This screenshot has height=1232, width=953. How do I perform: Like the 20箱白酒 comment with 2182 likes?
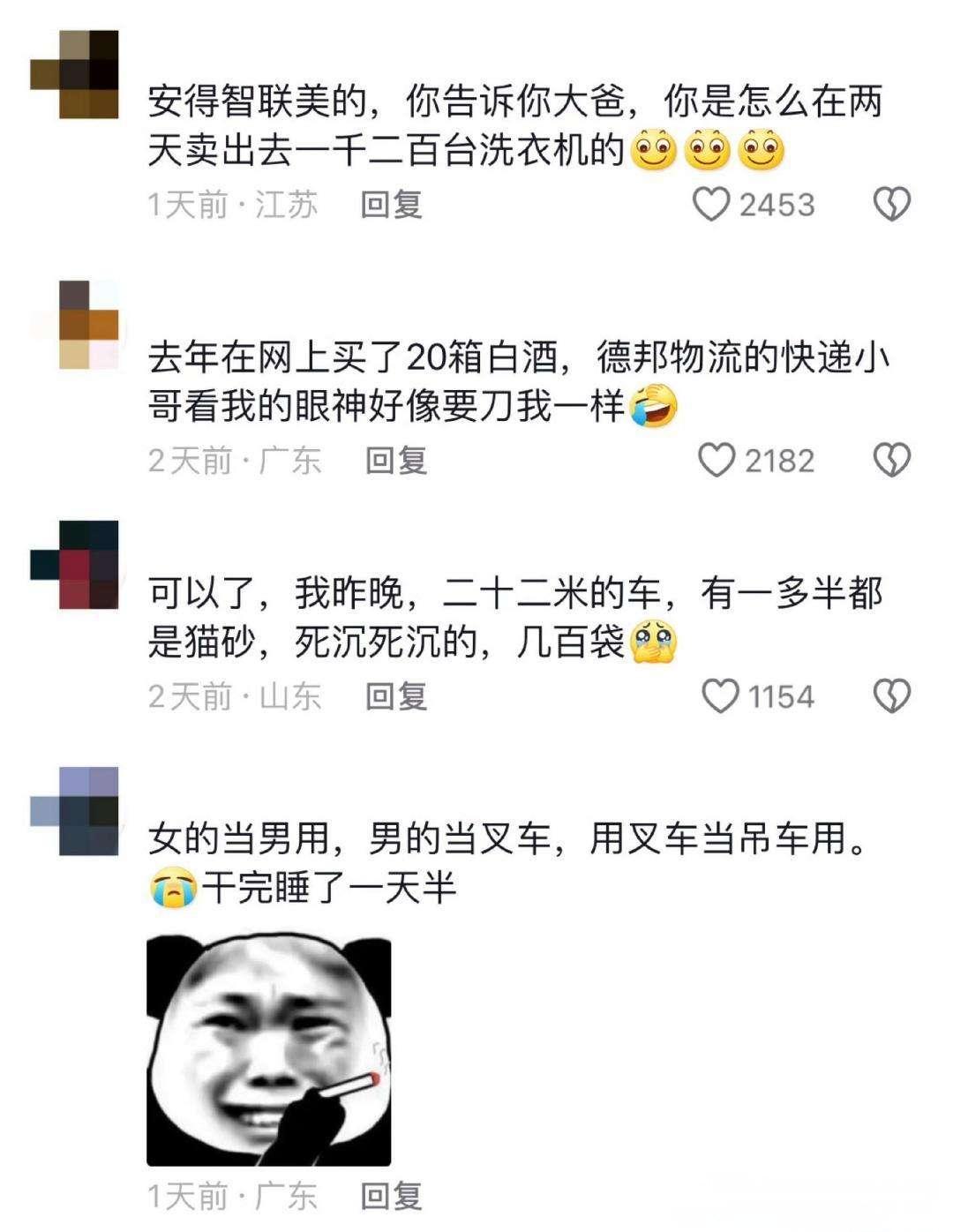point(716,461)
